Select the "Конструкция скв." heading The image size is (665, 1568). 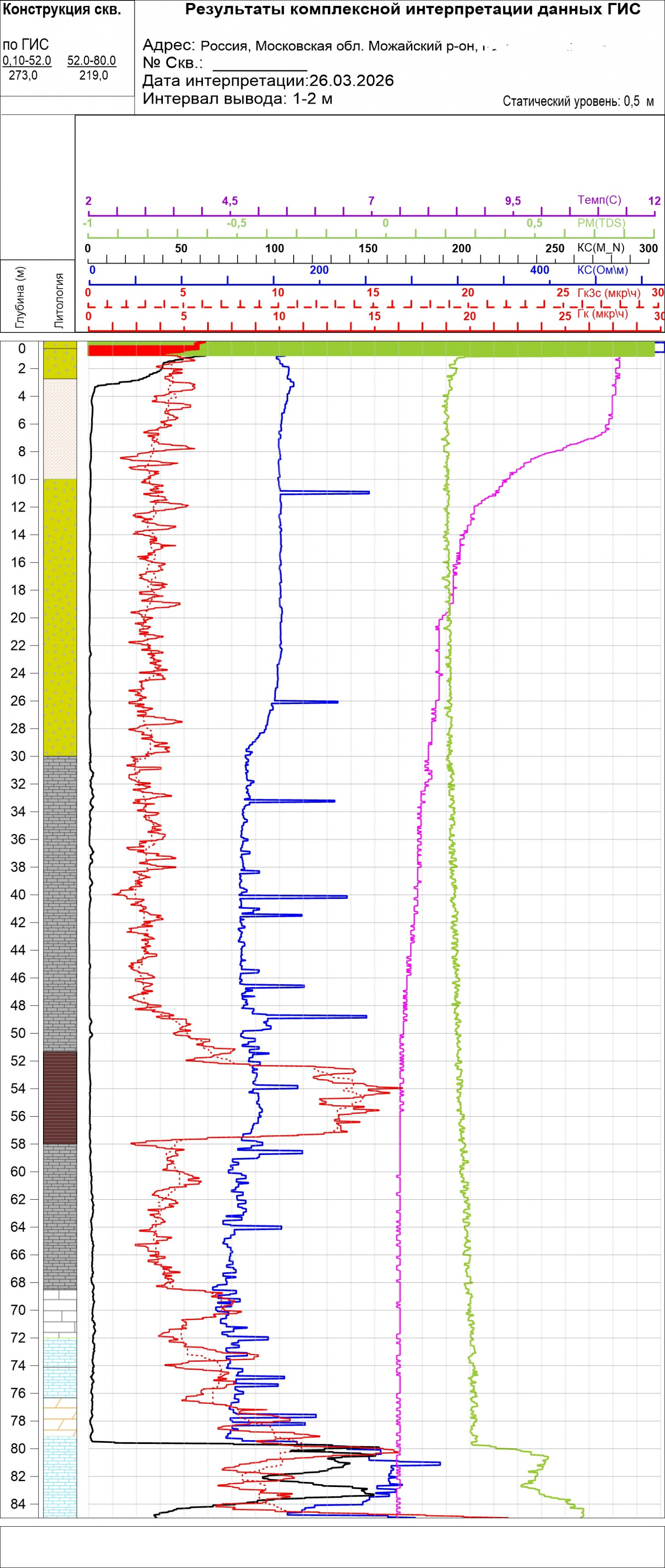click(62, 10)
